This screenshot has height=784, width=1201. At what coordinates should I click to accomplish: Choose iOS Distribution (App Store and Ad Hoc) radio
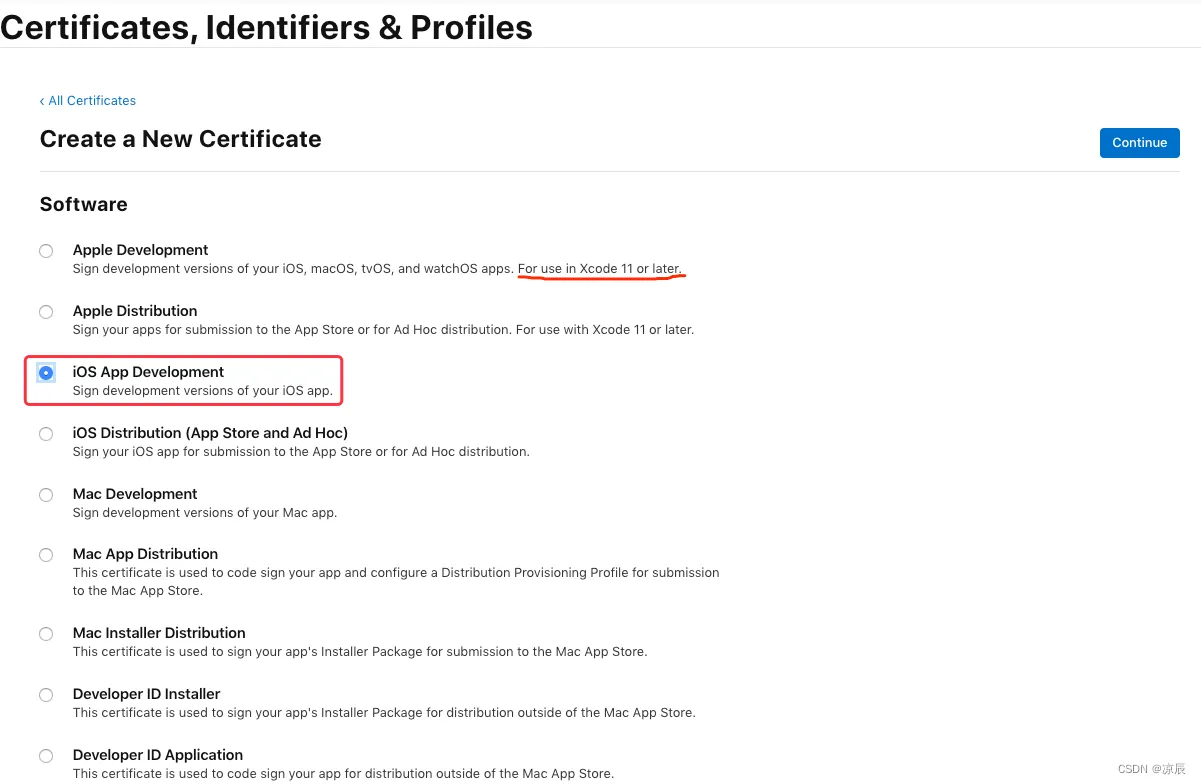pos(46,434)
